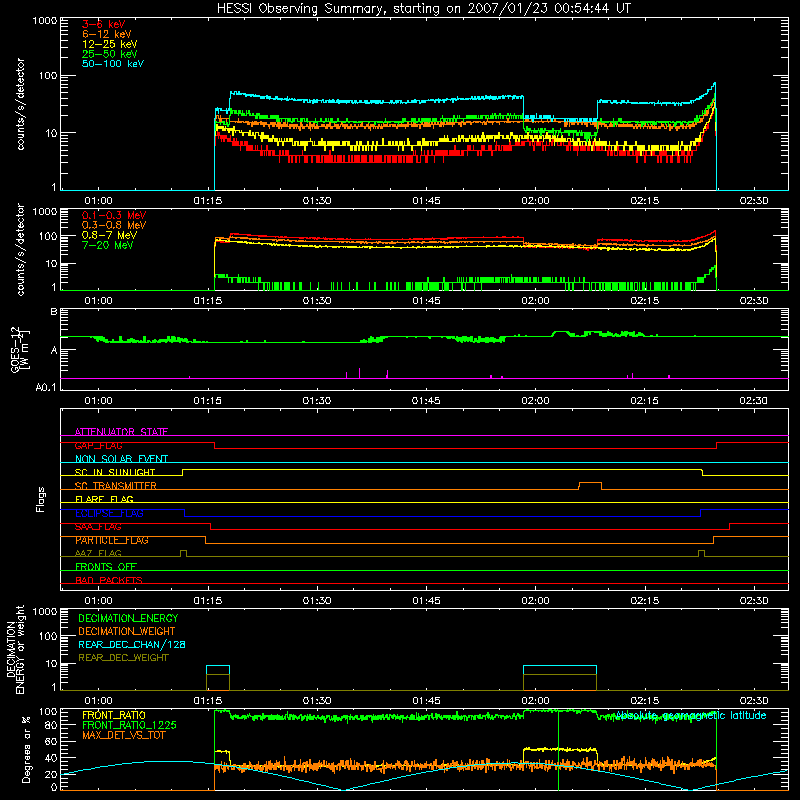
Task: Click the yellow '12-25 keV' legend entry
Action: 110,44
